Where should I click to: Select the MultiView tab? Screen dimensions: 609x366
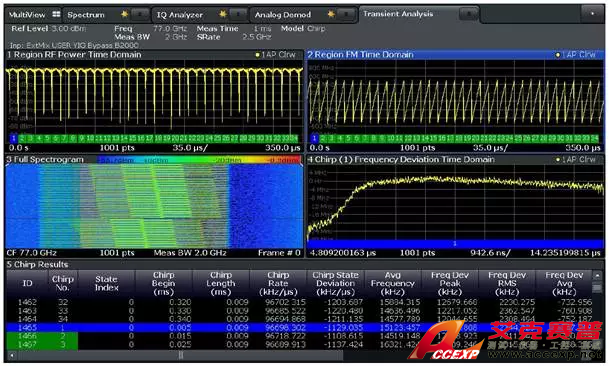tap(27, 15)
